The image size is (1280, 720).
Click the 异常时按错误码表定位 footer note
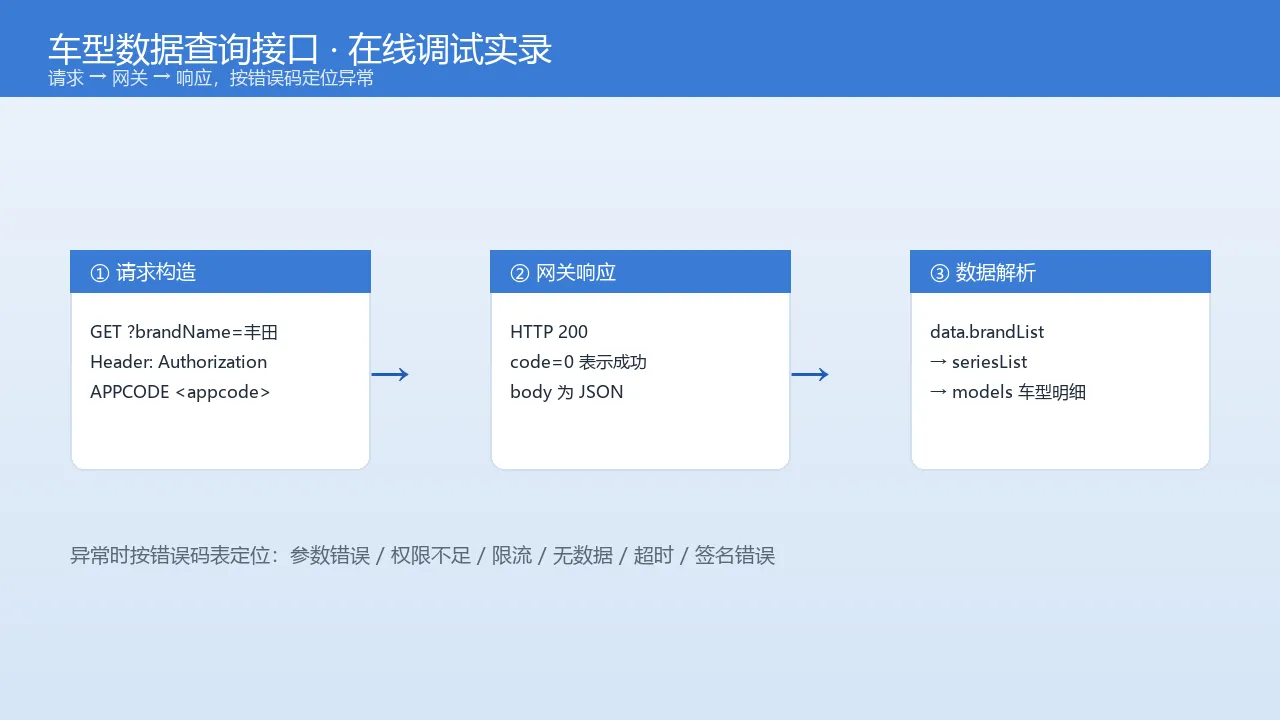(x=422, y=555)
